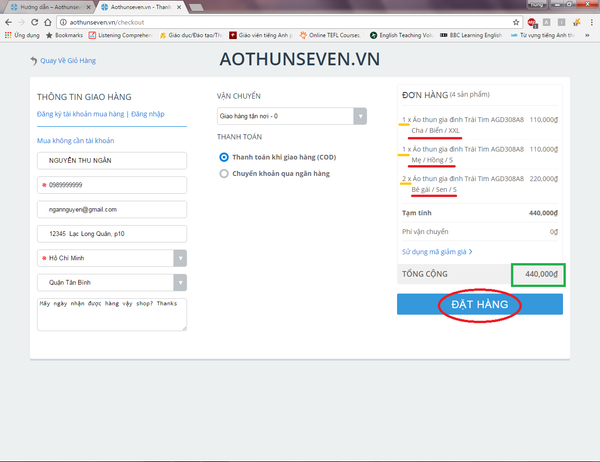Reload the checkout page
The width and height of the screenshot is (600, 462).
tap(34, 22)
